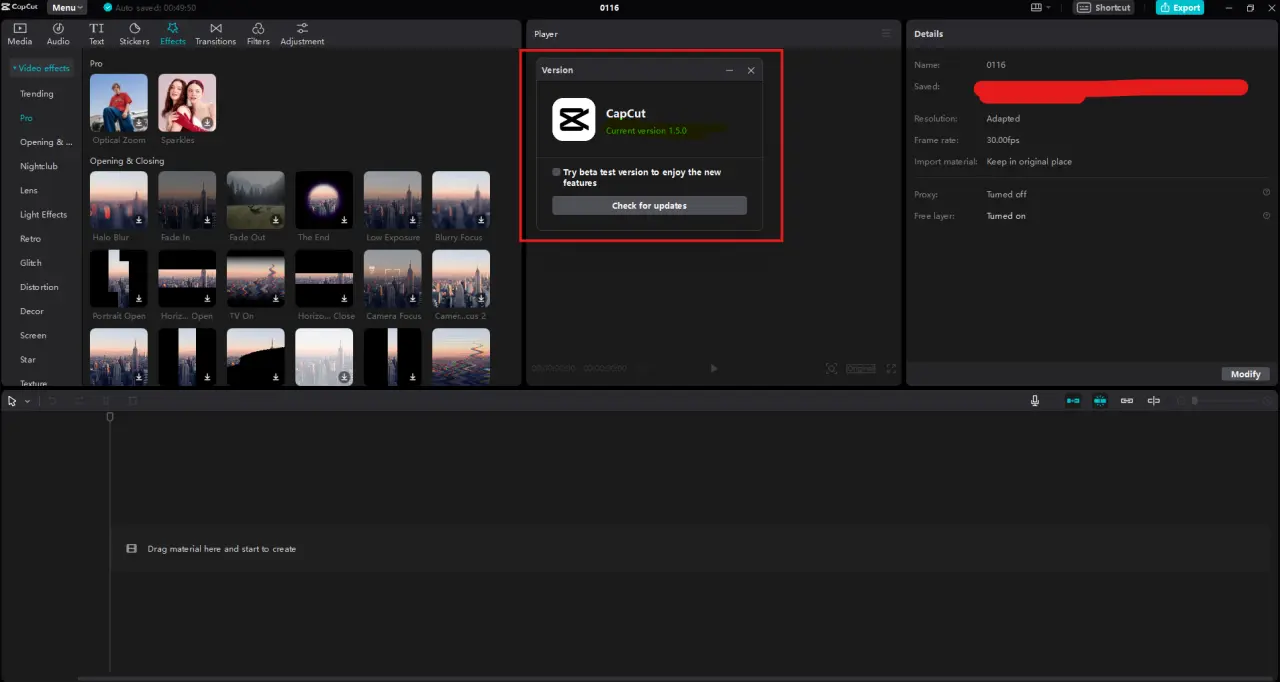The width and height of the screenshot is (1280, 682).
Task: Select the Screen effects category
Action: coord(33,335)
